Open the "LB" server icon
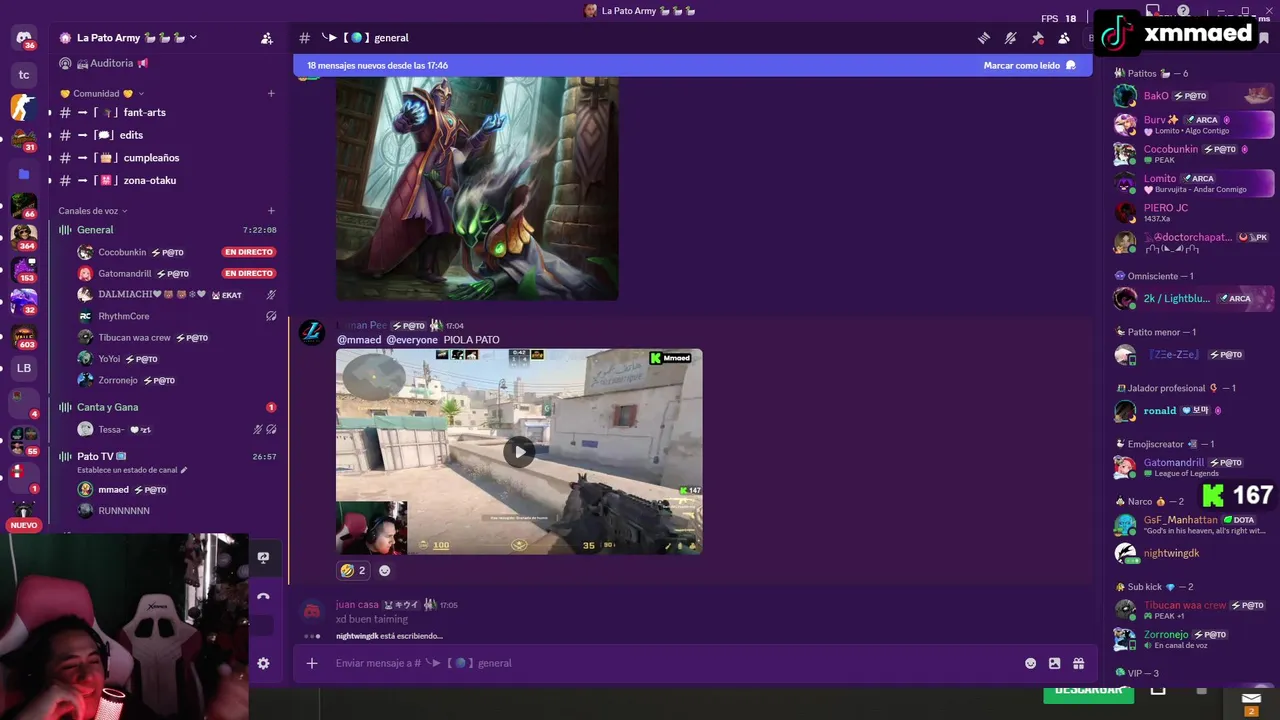The image size is (1280, 720). point(24,368)
